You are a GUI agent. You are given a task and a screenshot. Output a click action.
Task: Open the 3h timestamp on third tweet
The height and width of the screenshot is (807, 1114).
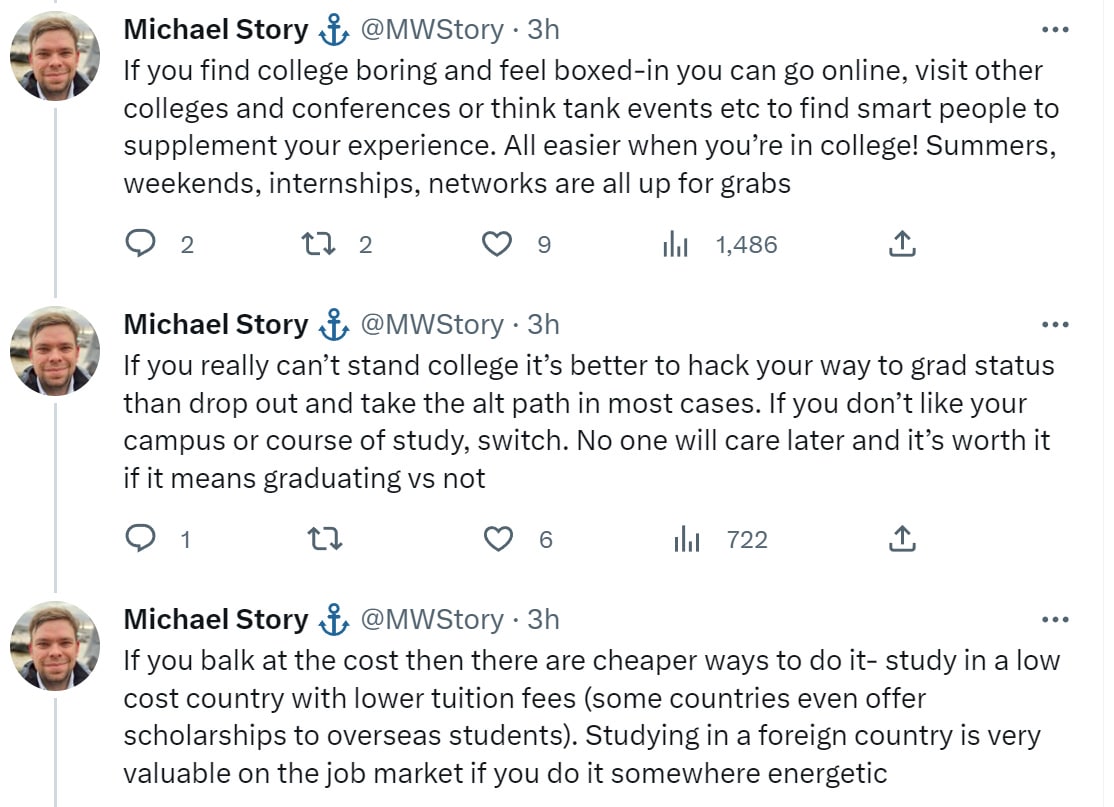coord(543,620)
